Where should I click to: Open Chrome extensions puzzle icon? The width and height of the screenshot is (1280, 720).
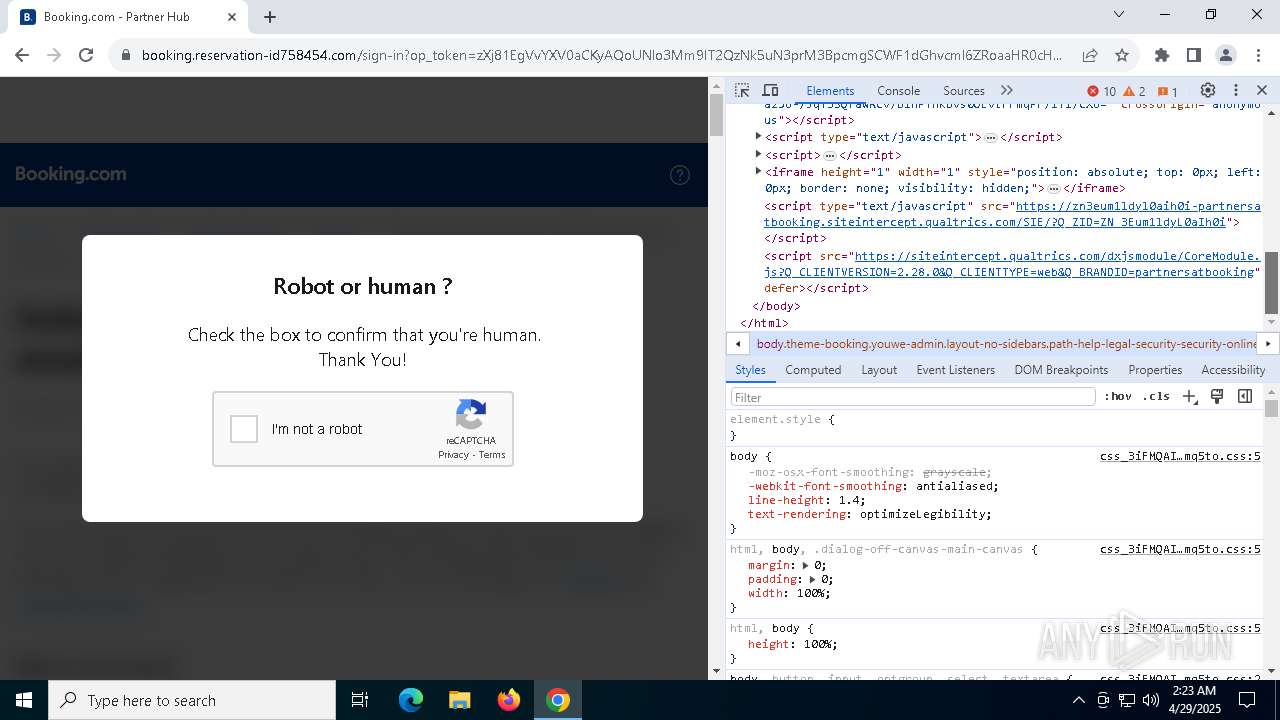[1162, 55]
